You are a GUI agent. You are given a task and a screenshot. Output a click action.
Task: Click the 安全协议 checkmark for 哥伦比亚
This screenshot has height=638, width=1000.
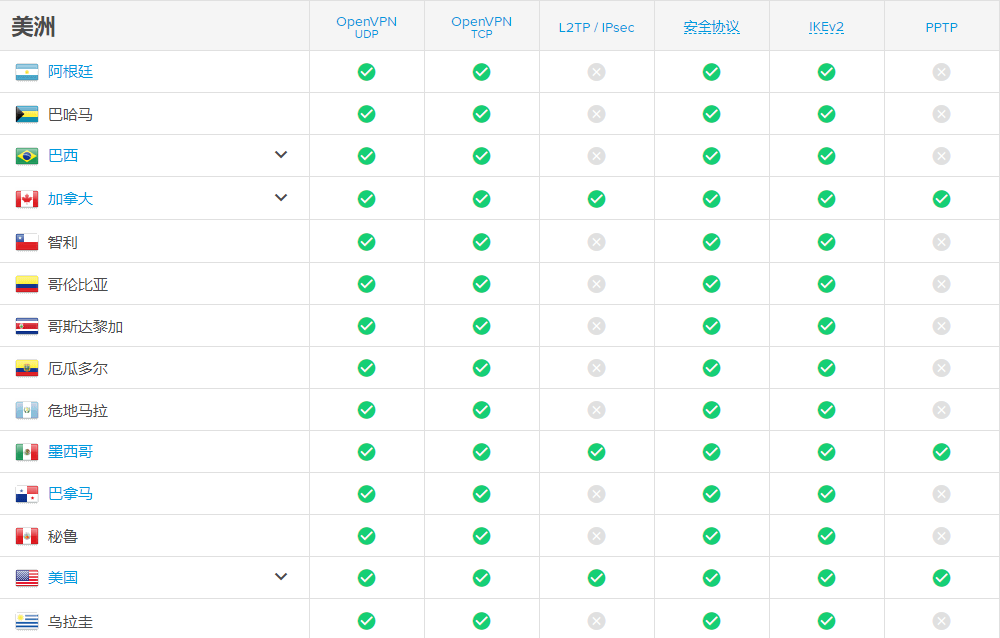(x=712, y=285)
